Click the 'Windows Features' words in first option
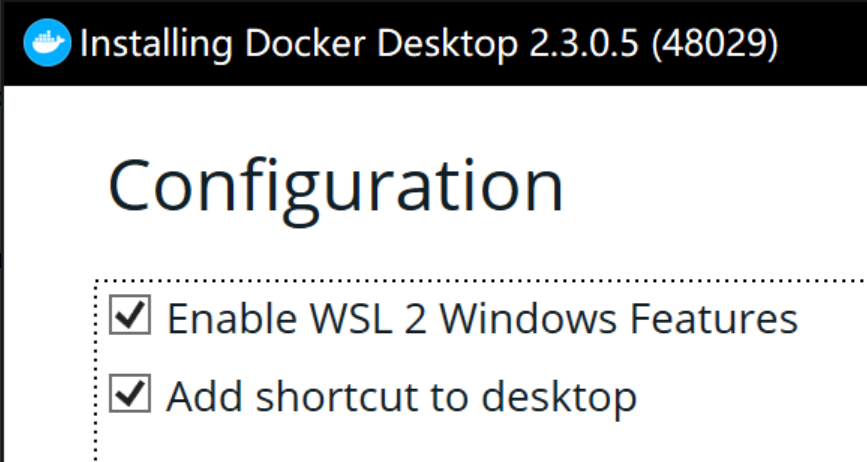This screenshot has height=462, width=867. coord(619,319)
